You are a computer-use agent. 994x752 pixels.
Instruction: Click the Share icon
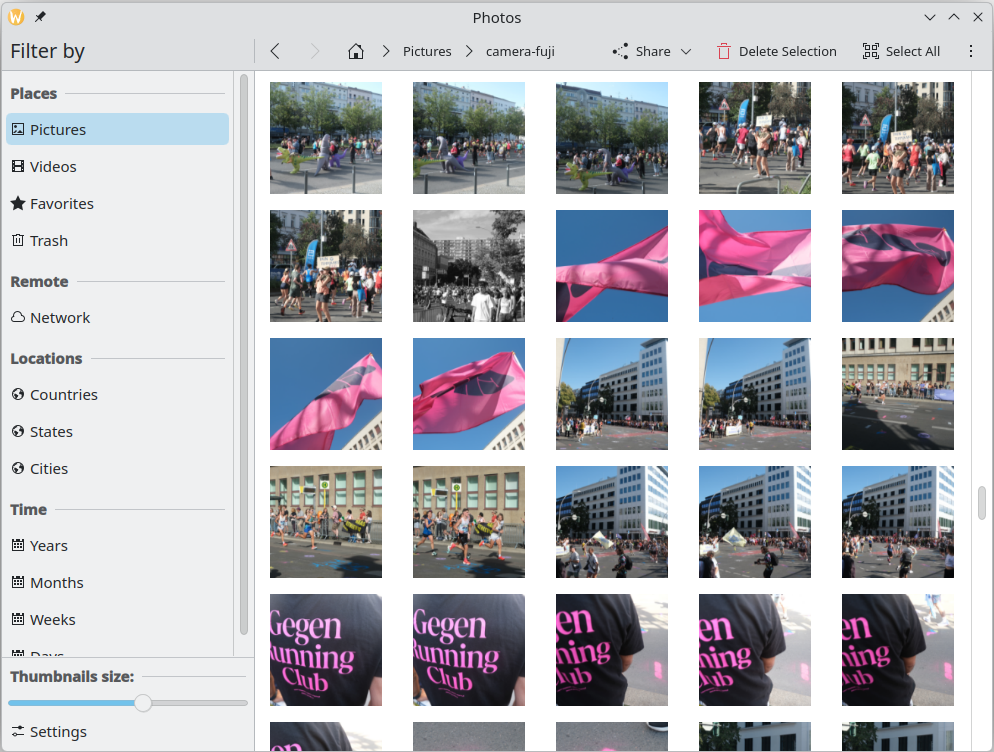[x=620, y=51]
